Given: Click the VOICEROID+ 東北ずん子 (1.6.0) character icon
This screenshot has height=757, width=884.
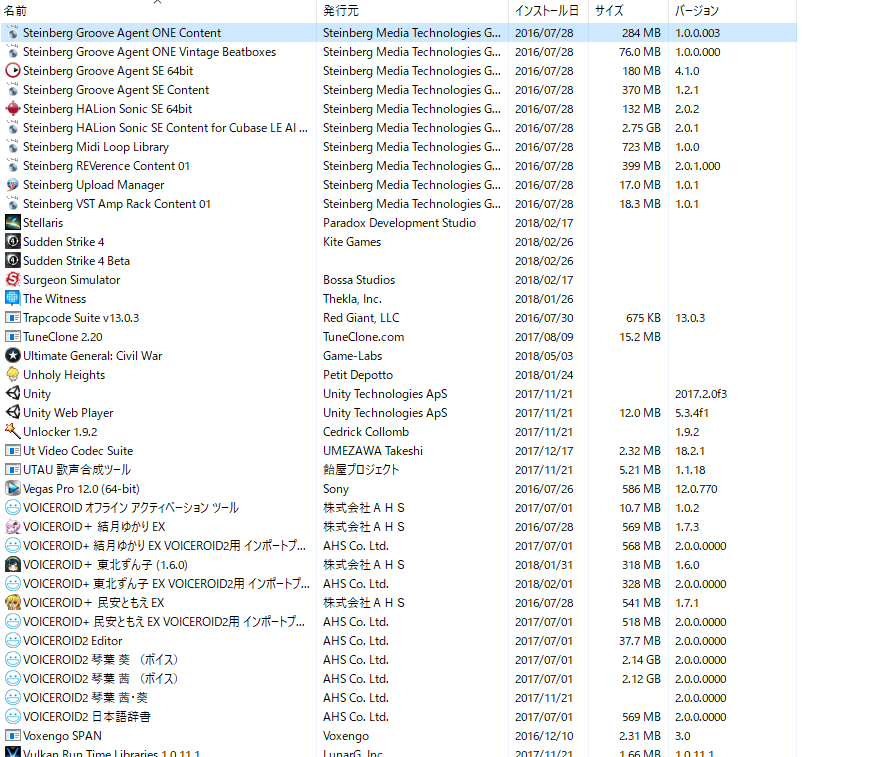Looking at the screenshot, I should pos(12,565).
